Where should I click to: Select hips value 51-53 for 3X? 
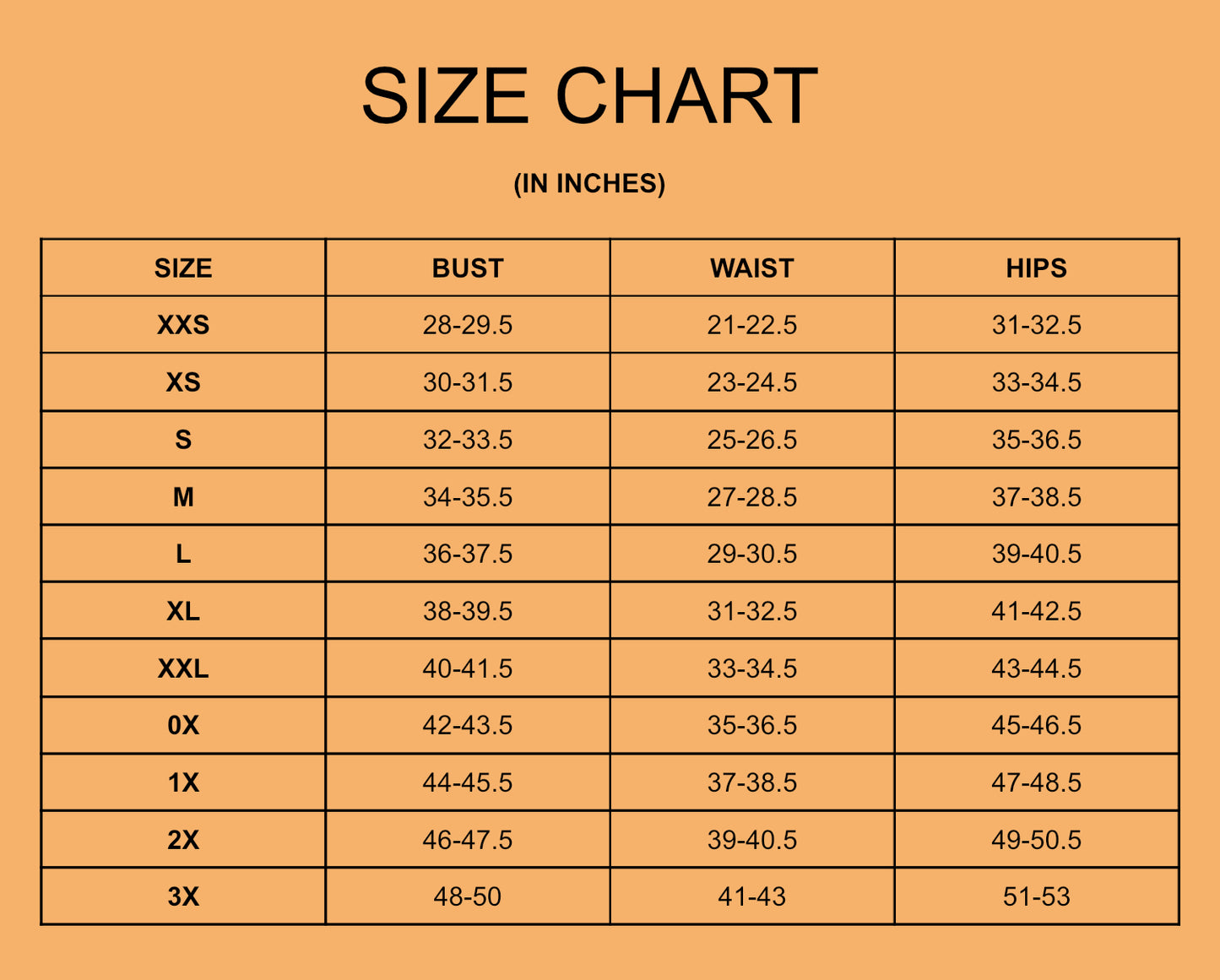(1036, 896)
